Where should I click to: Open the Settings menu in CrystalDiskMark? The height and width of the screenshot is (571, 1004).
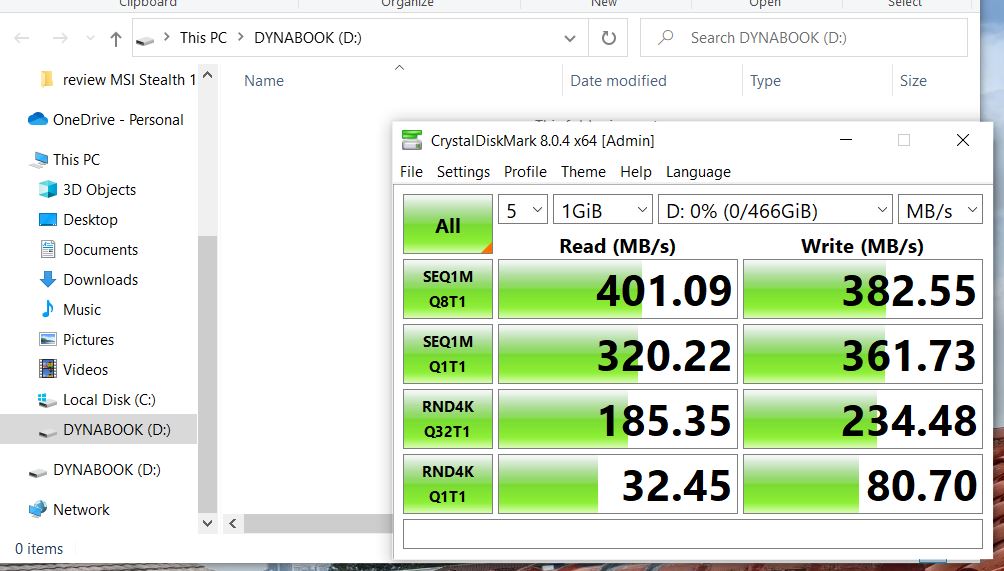point(463,171)
